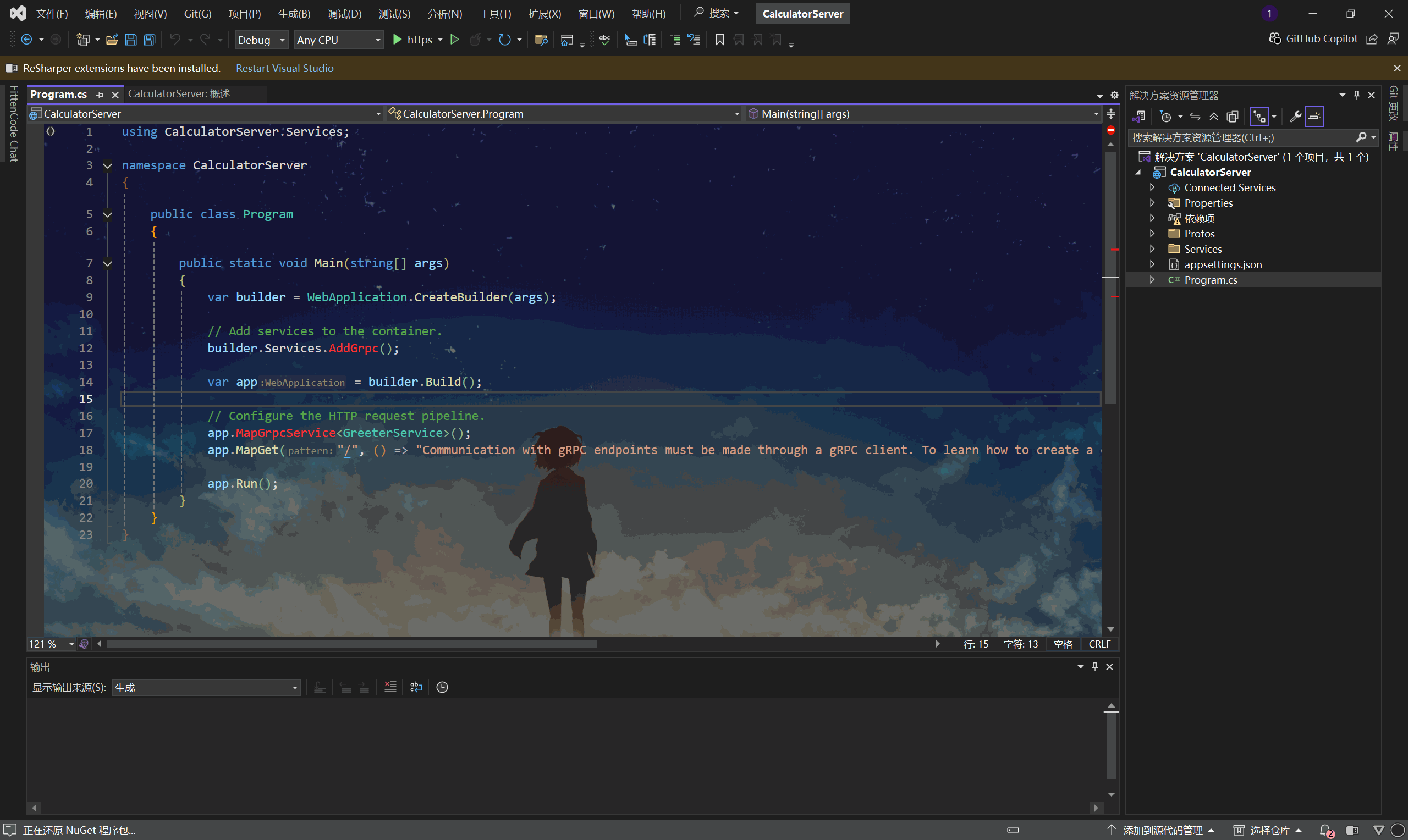Click the Save All toolbar icon
Viewport: 1408px width, 840px height.
[150, 40]
